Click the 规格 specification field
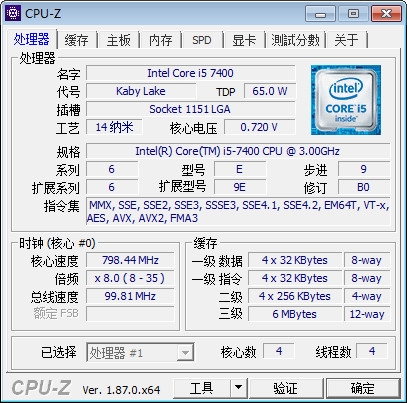This screenshot has height=403, width=407. point(238,151)
